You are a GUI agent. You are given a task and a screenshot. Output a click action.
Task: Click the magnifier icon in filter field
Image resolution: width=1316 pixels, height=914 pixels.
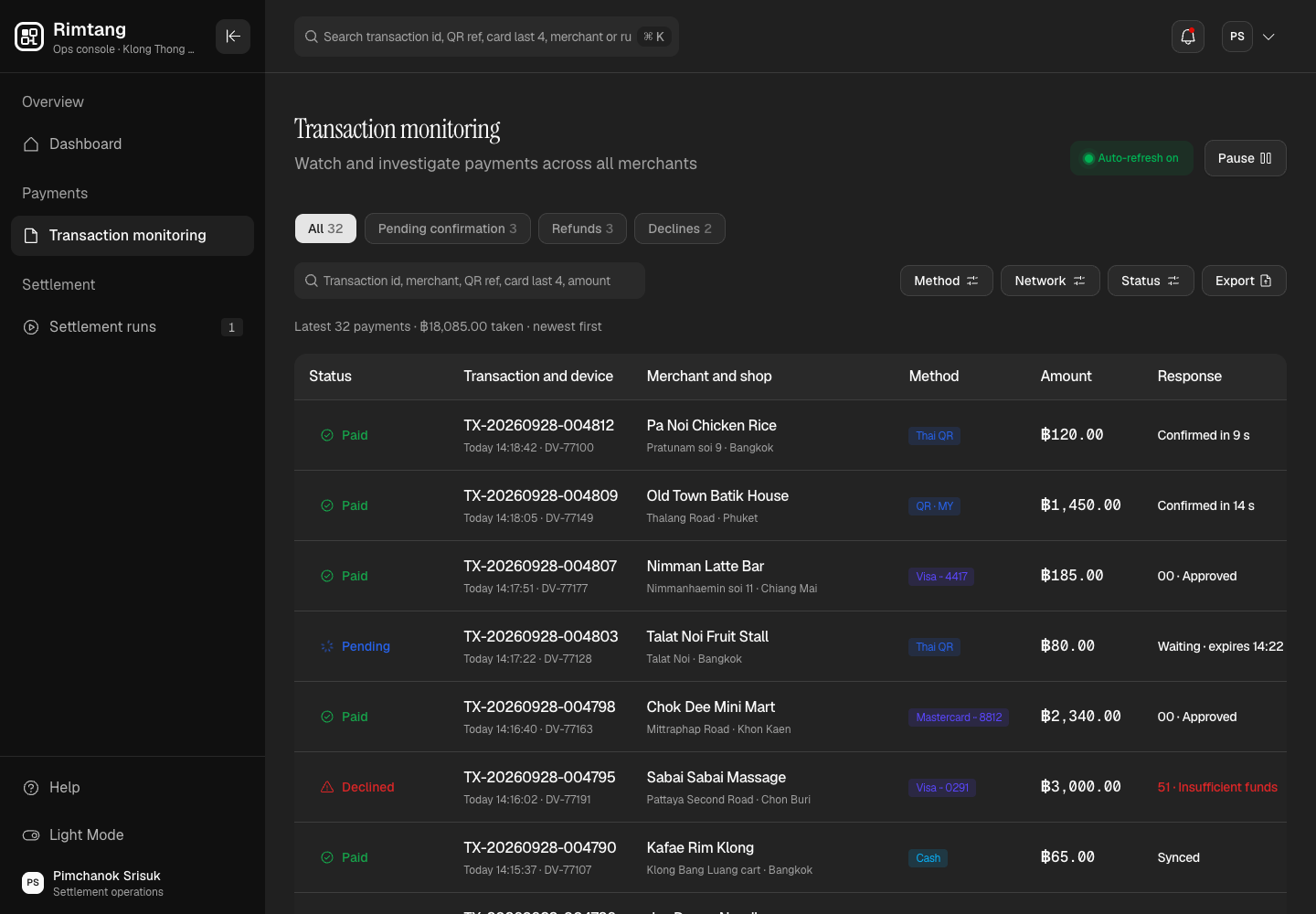coord(312,281)
